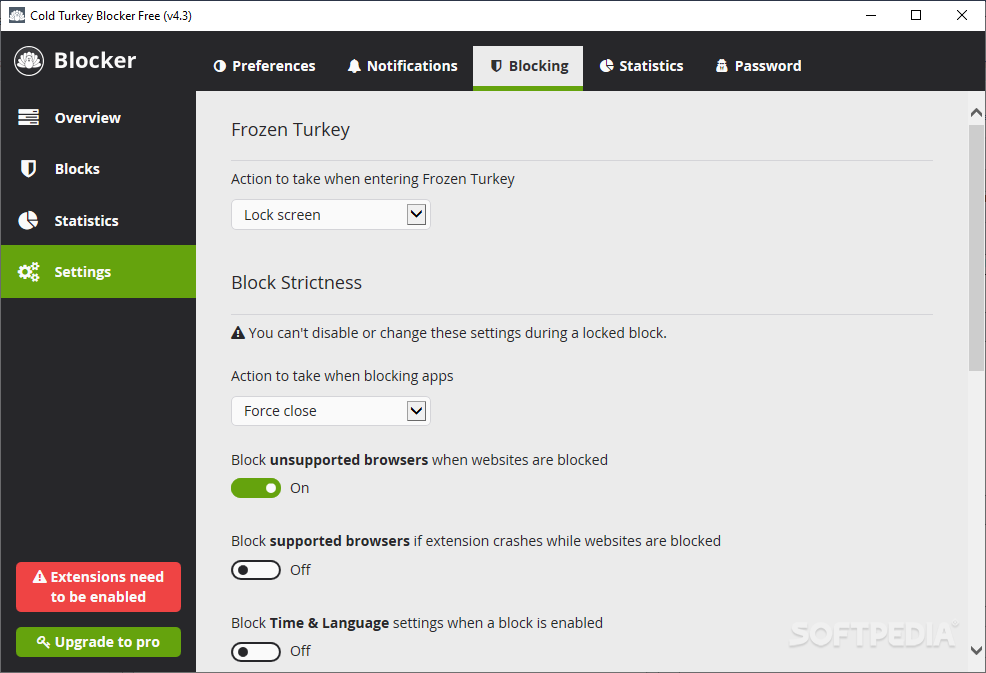Click the scroll down arrow of settings pane
Screen dimensions: 986x673
(976, 650)
